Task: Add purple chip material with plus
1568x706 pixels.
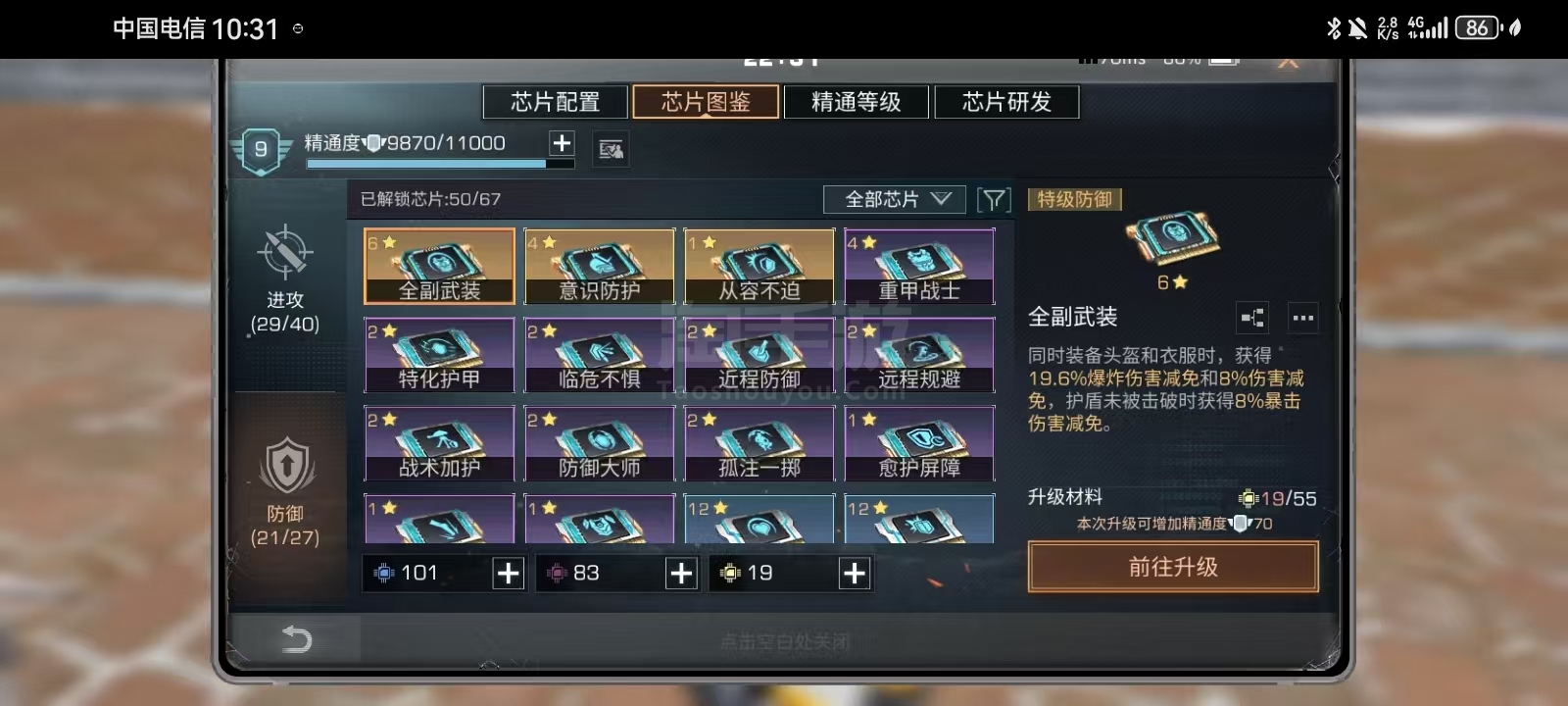Action: point(681,574)
